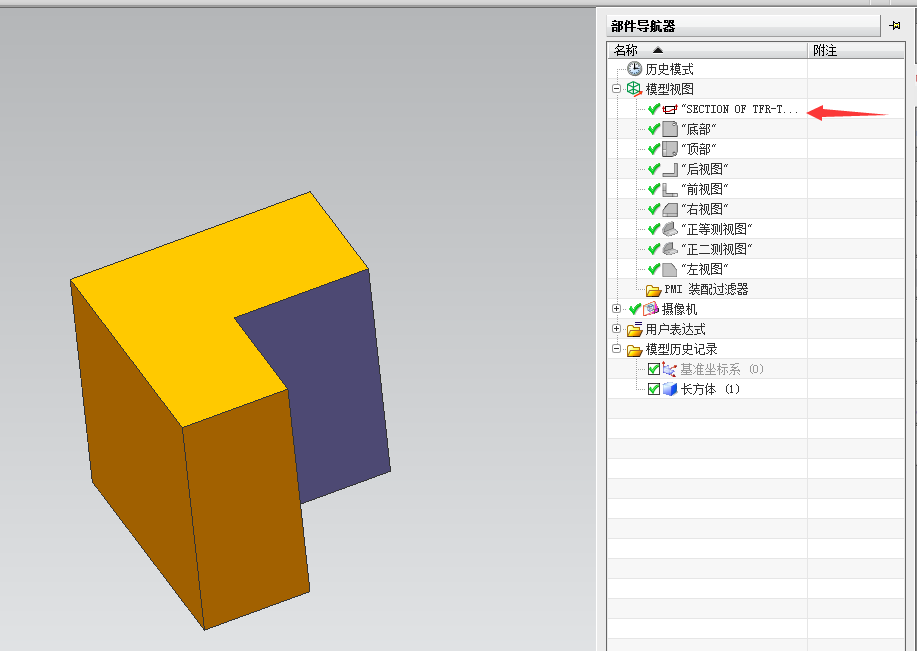
Task: Click the blue block icon of 长方体 (1)
Action: click(670, 389)
